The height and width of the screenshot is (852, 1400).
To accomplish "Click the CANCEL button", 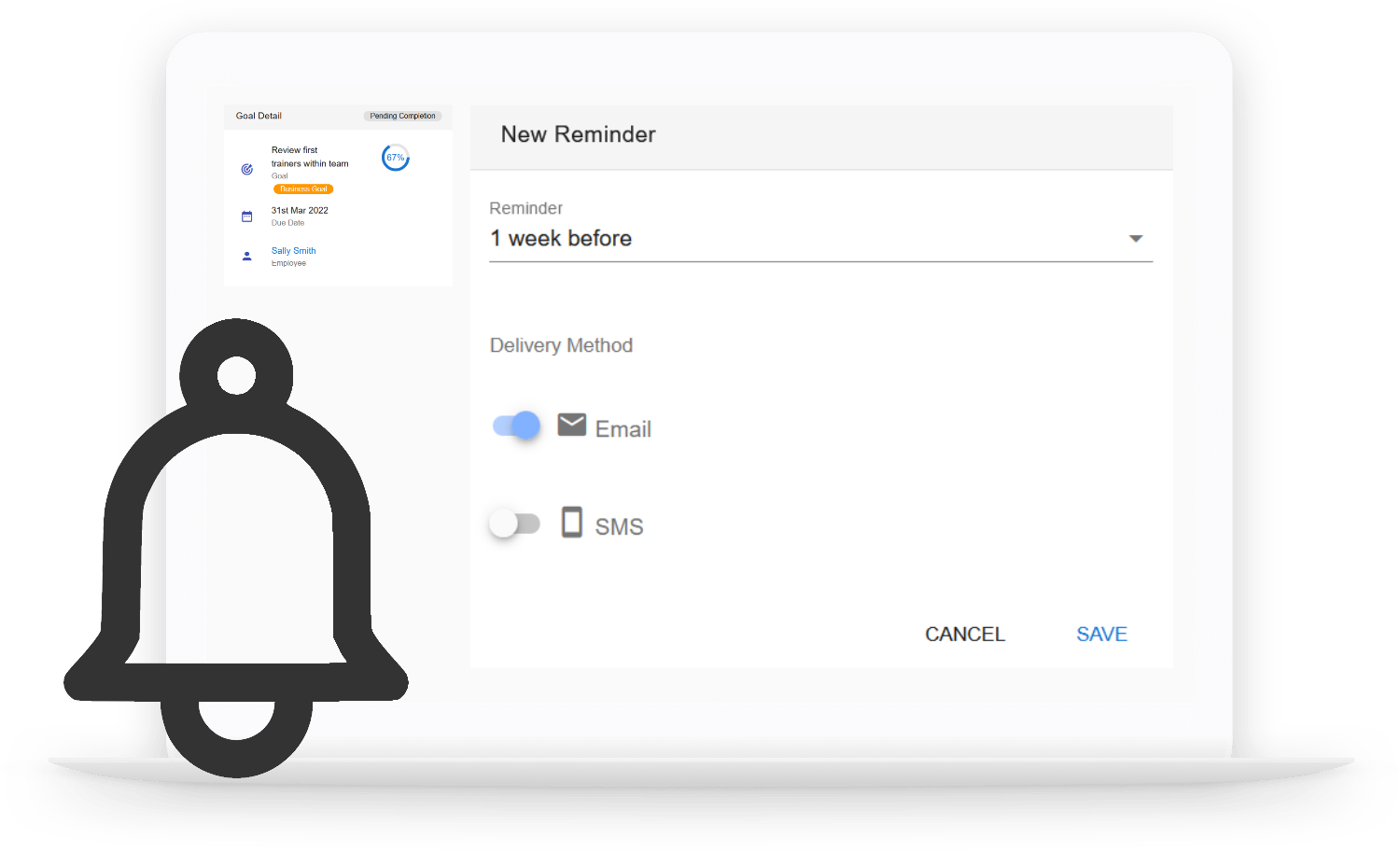I will 965,635.
